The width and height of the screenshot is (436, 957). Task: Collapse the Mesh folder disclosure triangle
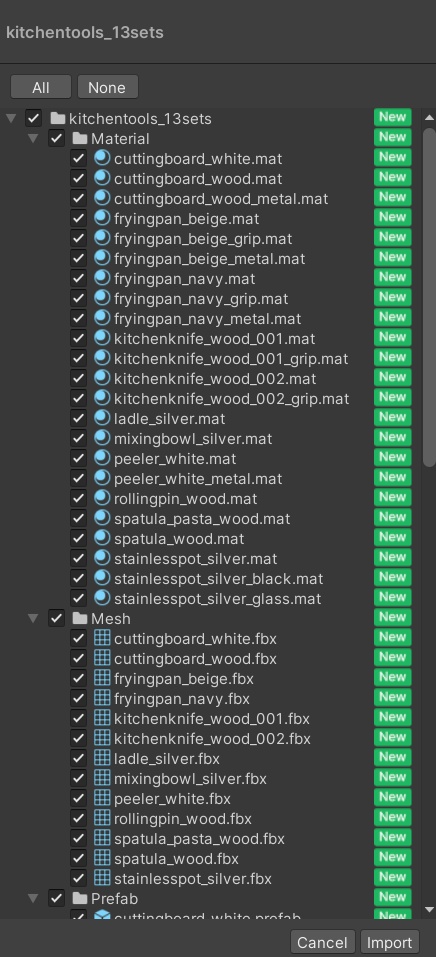click(x=34, y=618)
